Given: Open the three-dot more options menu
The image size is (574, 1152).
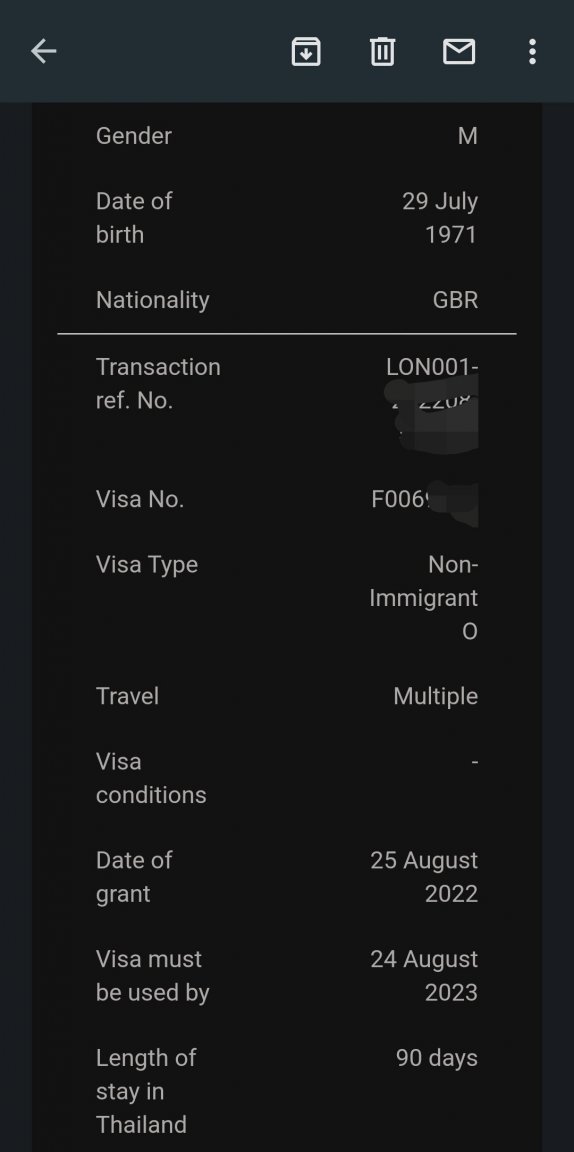Looking at the screenshot, I should point(532,51).
